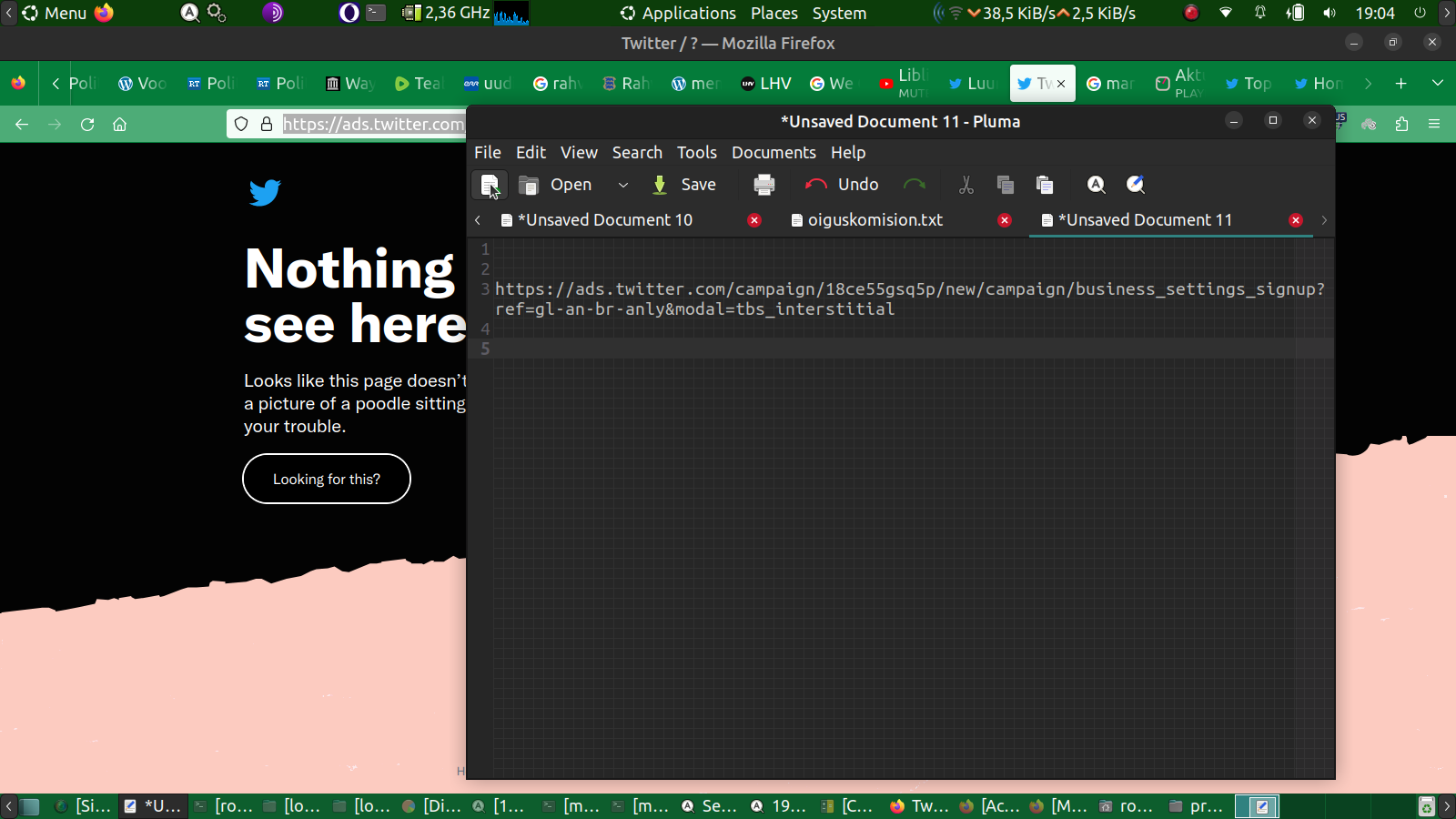
Task: Open the File menu in Pluma
Action: click(x=488, y=152)
